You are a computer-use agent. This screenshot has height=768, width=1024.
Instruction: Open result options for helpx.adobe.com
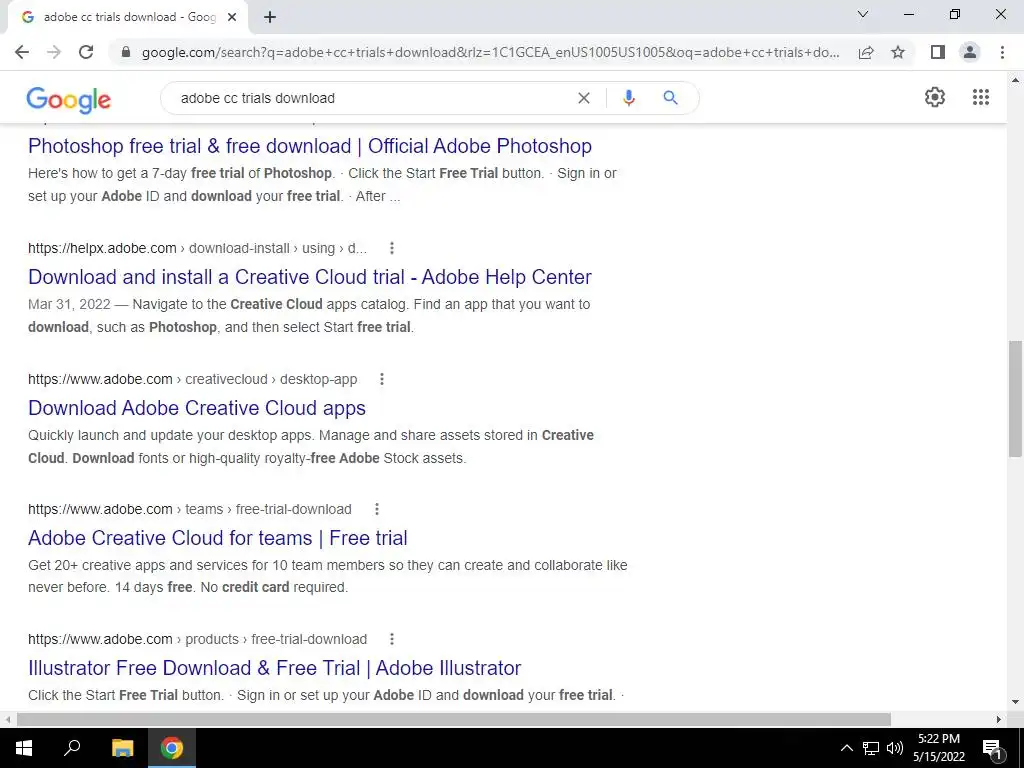point(392,248)
